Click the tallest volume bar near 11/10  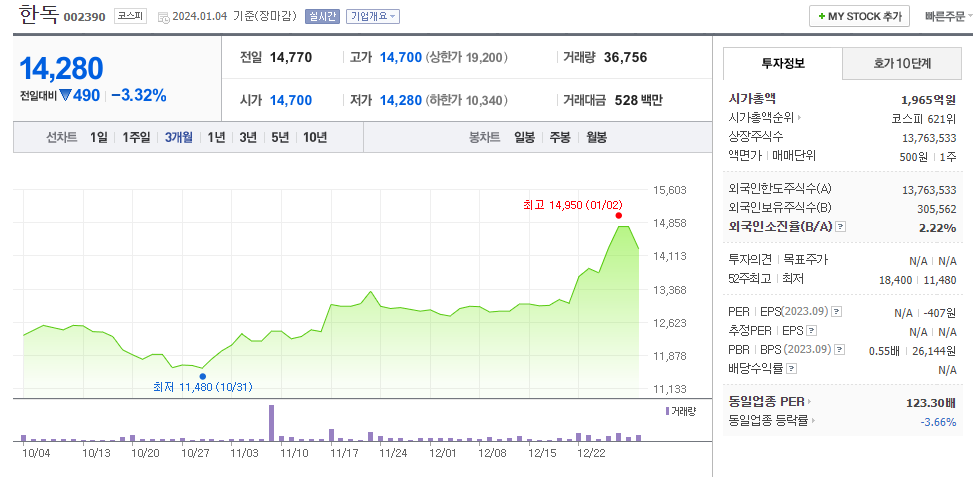point(272,423)
